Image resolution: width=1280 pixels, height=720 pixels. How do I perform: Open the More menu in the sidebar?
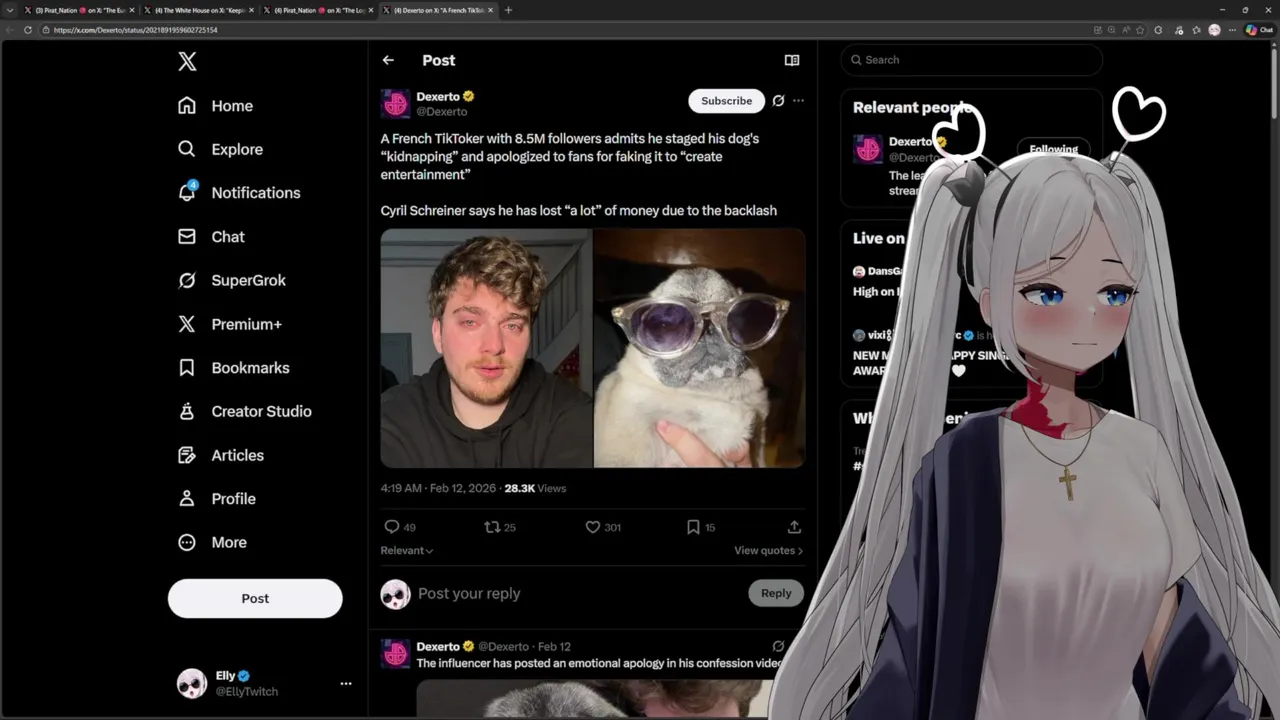click(211, 542)
